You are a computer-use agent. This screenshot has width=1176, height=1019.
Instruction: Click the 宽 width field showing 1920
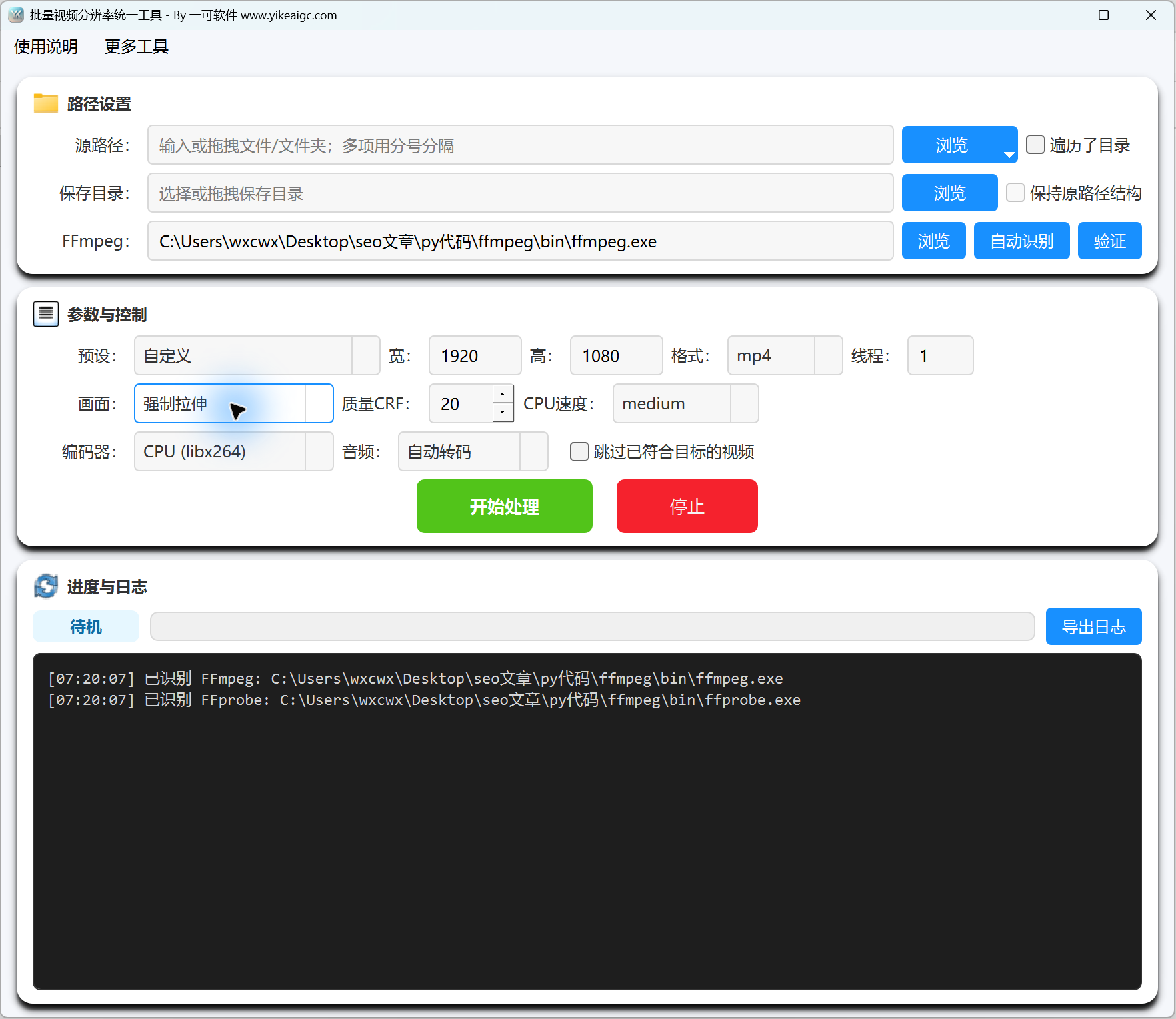point(475,355)
